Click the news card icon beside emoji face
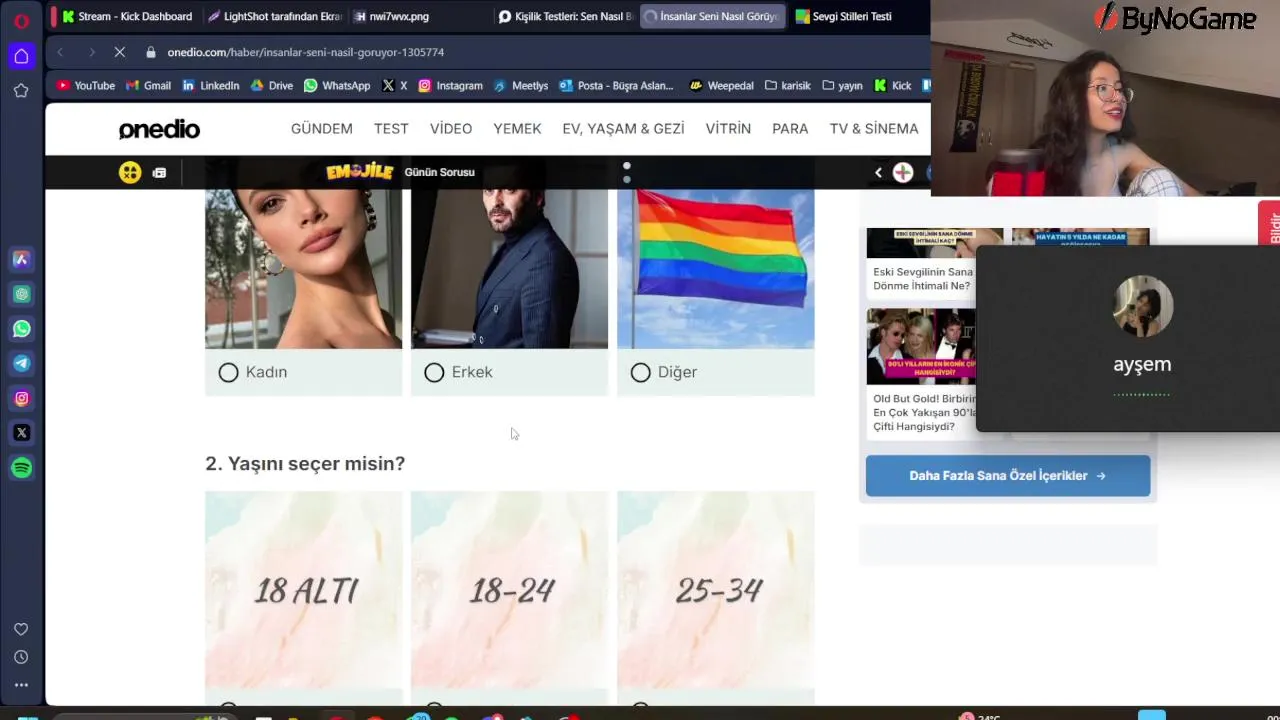Screen dimensions: 1280x720 pos(159,173)
